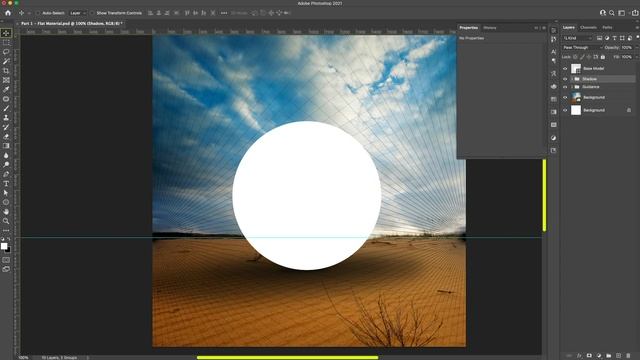Hide the locked white Background layer
Image resolution: width=640 pixels, height=360 pixels.
point(565,110)
